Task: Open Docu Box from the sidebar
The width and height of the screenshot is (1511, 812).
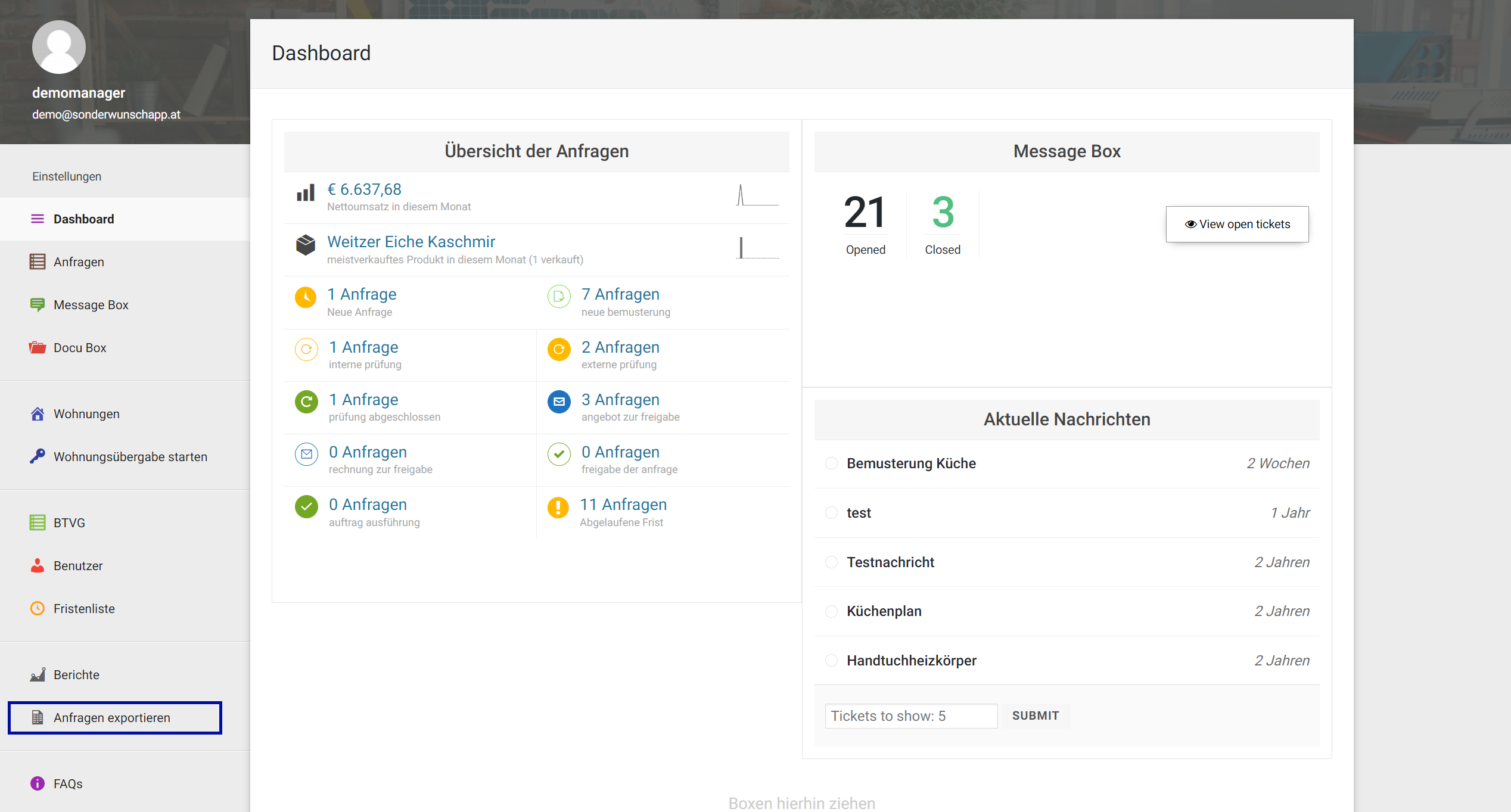Action: click(x=125, y=348)
